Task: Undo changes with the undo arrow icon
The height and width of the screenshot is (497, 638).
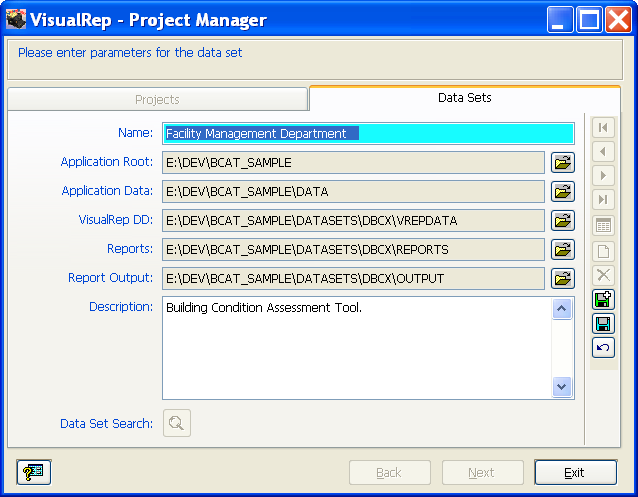Action: coord(603,347)
